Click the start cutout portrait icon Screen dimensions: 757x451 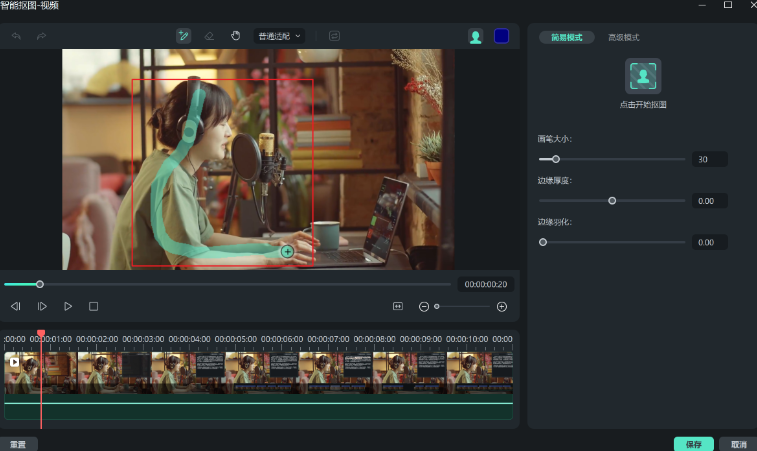click(643, 76)
